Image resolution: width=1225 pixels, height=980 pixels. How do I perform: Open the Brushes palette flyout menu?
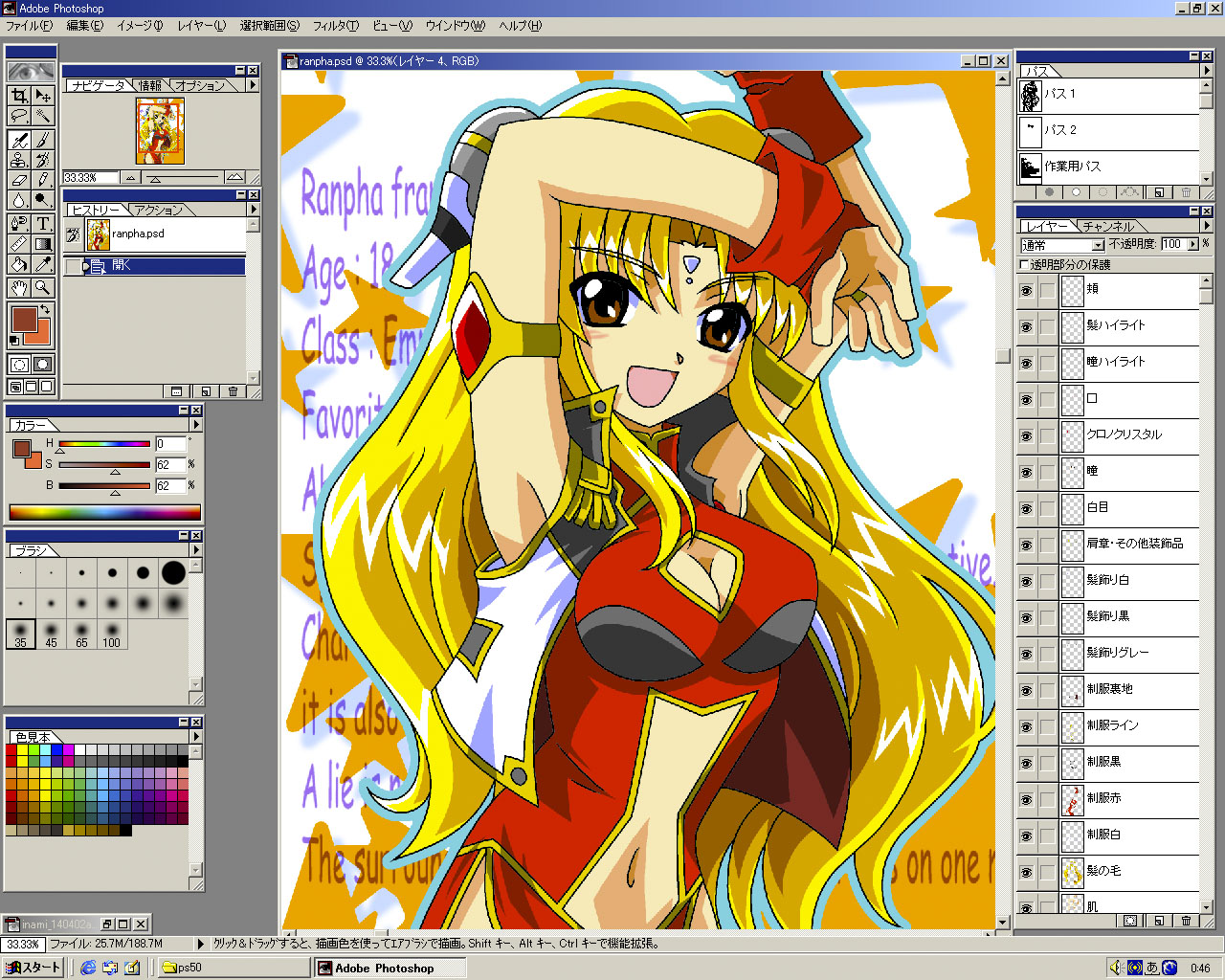pos(196,550)
